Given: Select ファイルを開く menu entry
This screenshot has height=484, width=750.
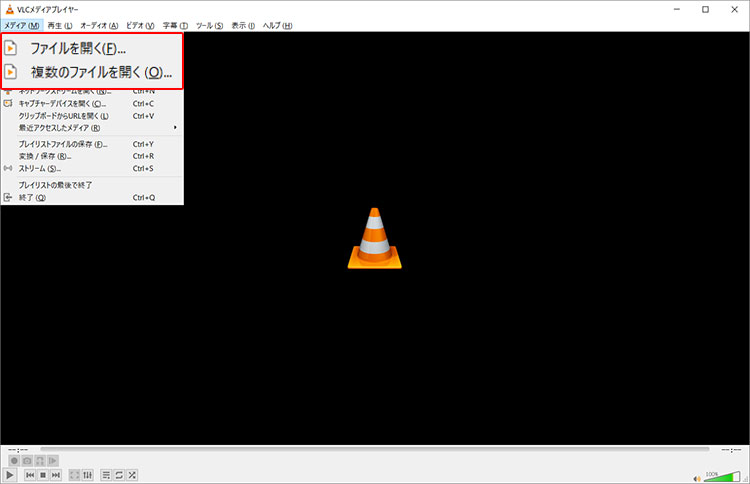Looking at the screenshot, I should (78, 47).
